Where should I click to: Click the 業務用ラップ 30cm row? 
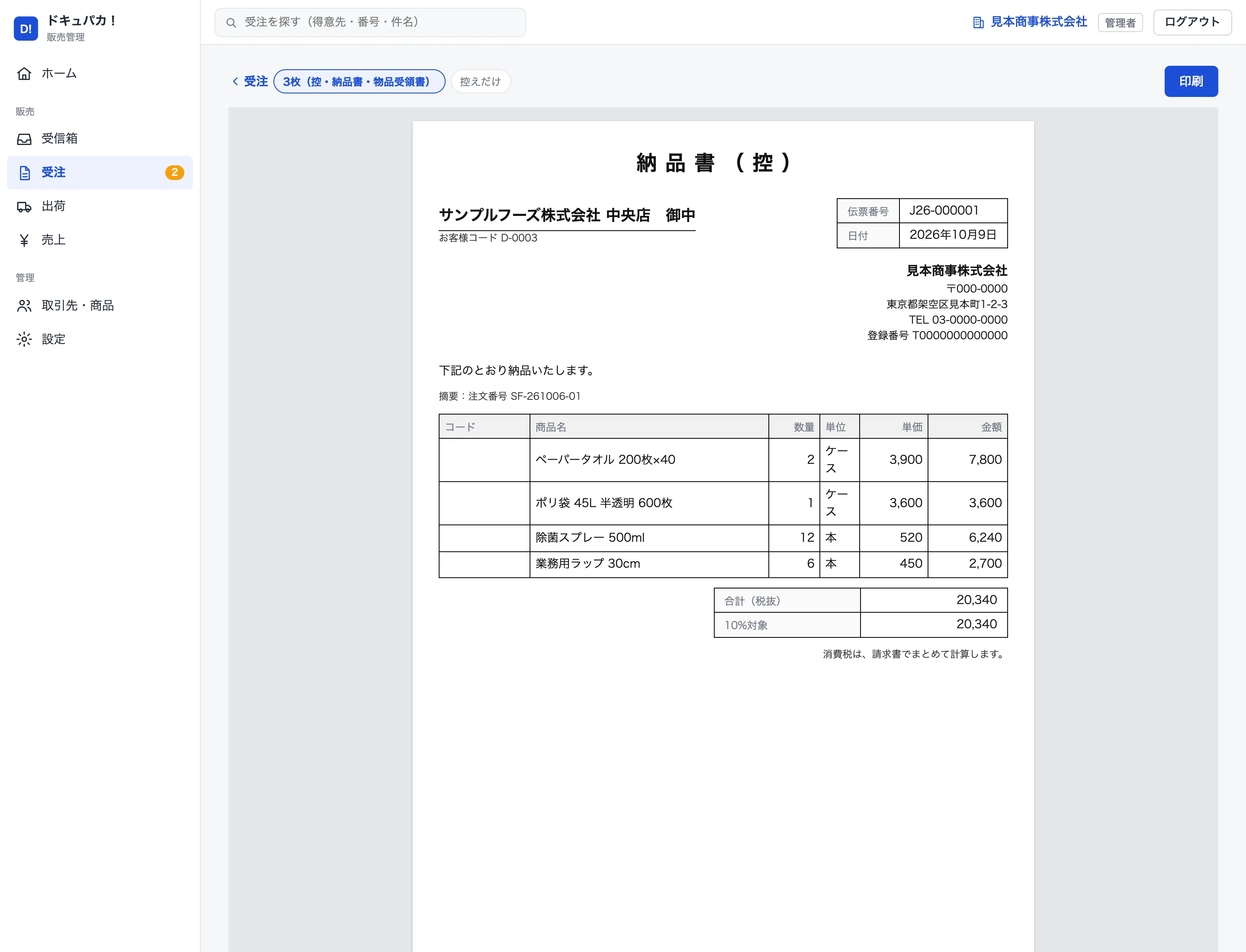point(723,564)
